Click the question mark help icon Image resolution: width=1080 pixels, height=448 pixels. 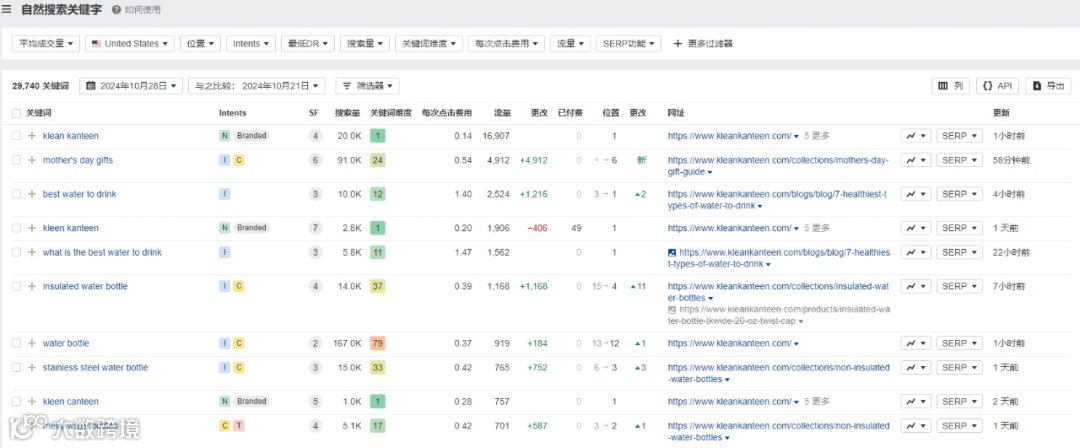tap(116, 10)
